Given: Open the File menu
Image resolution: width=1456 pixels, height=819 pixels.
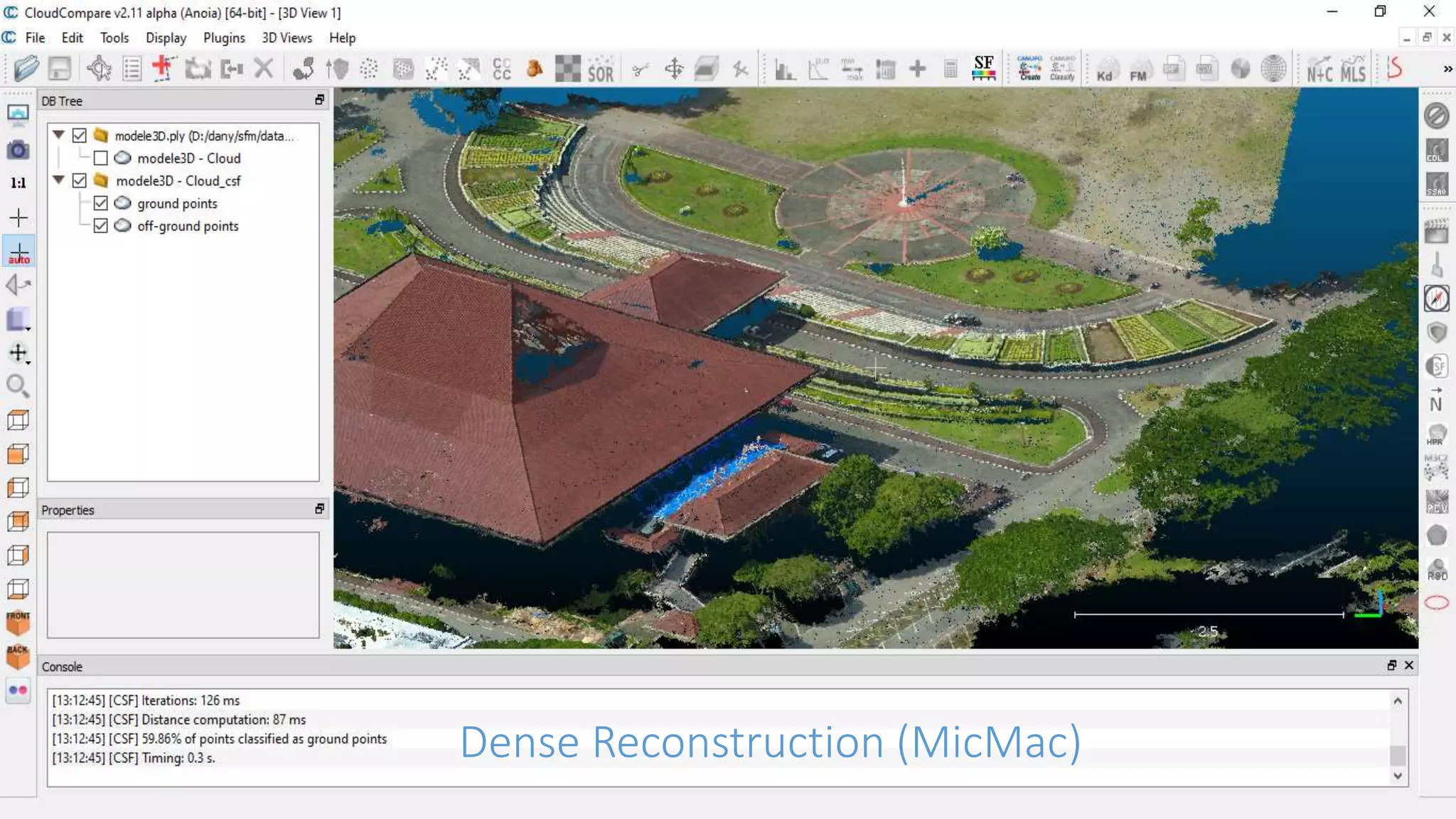Looking at the screenshot, I should pyautogui.click(x=35, y=38).
